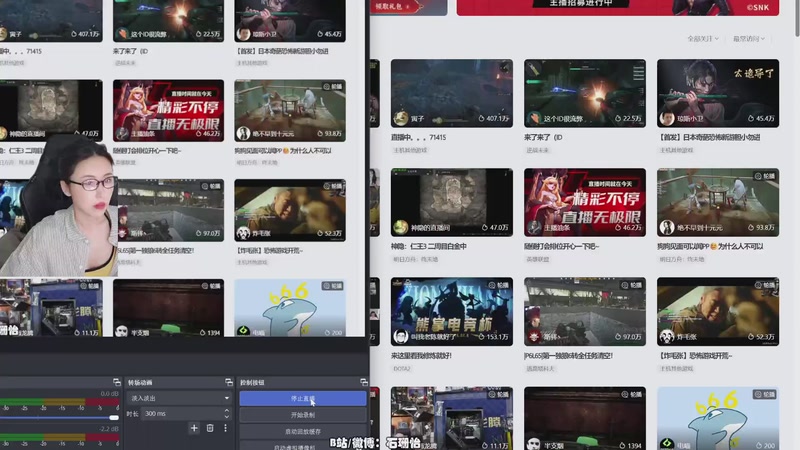Open 主播招募进行中 red banner
This screenshot has height=450, width=800.
(617, 7)
